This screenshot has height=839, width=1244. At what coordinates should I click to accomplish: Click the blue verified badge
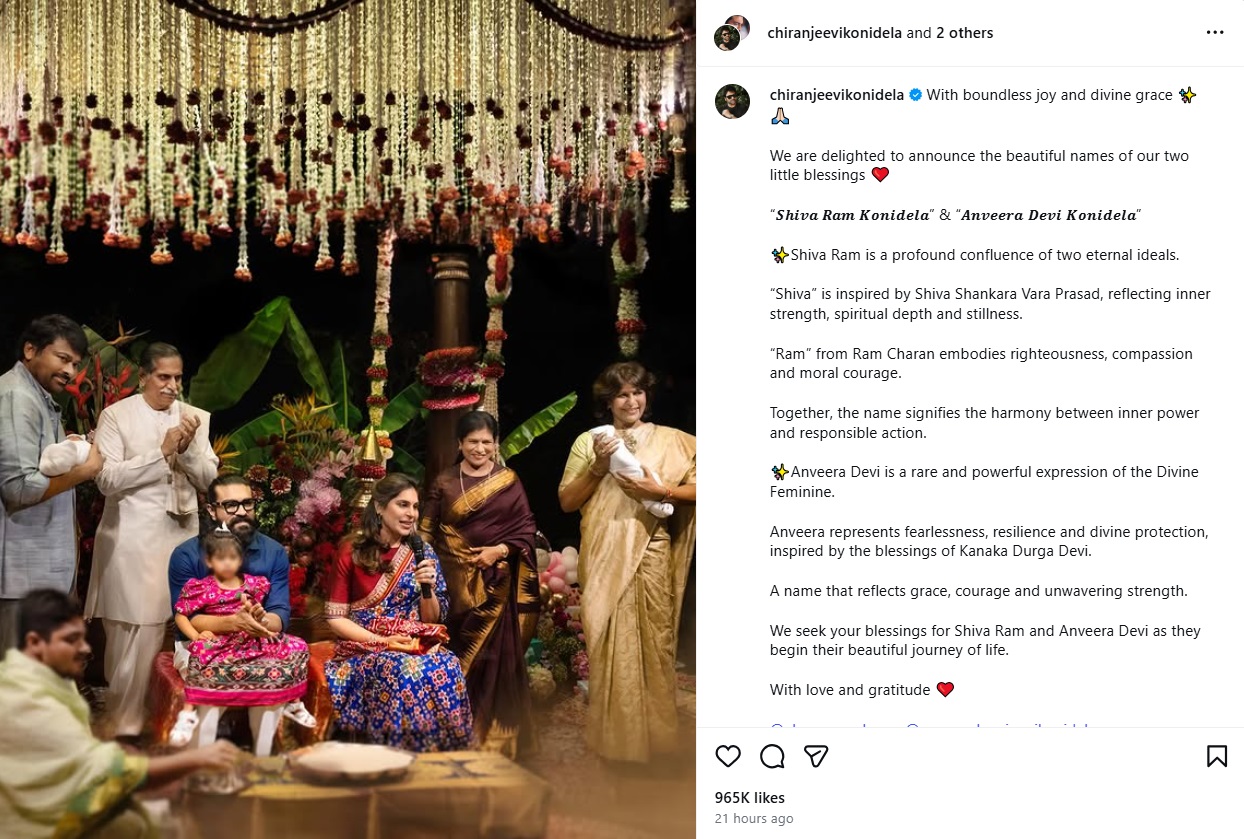(914, 95)
